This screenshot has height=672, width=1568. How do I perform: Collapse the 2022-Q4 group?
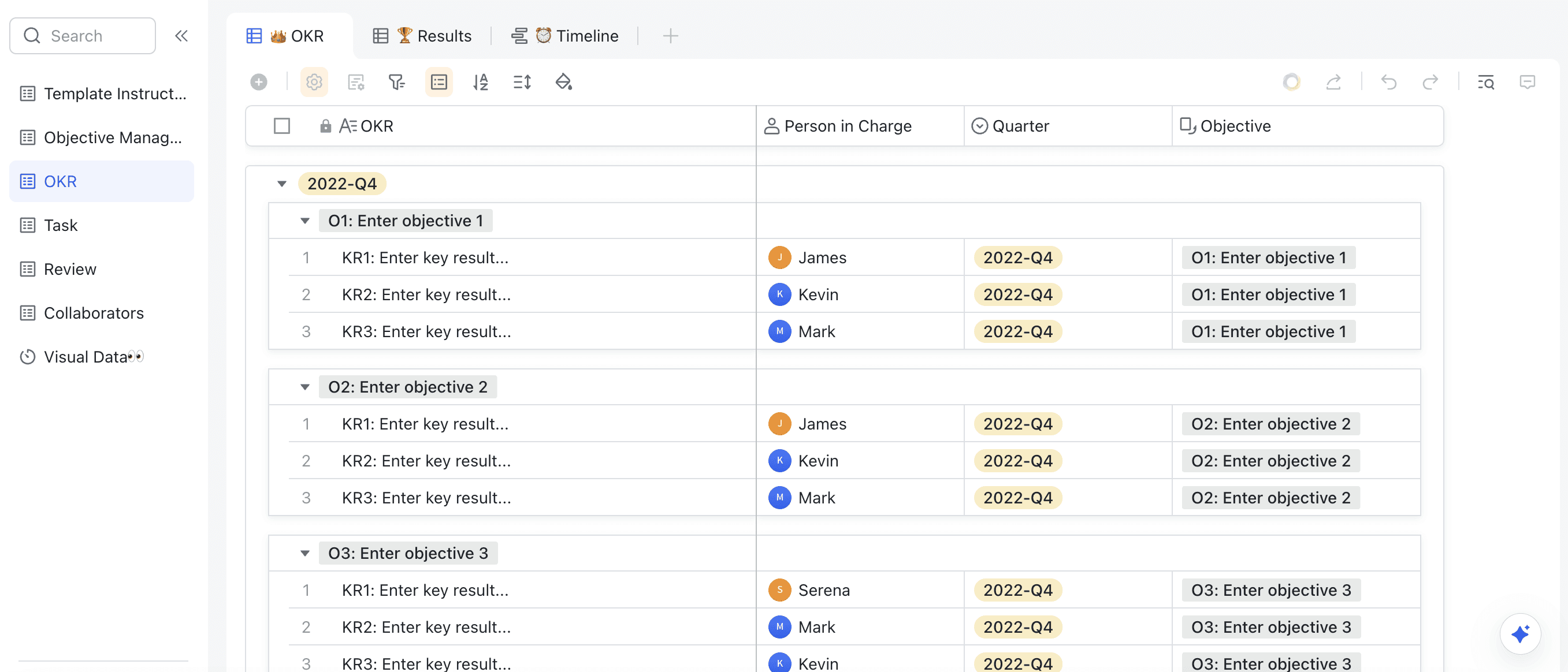pyautogui.click(x=281, y=184)
